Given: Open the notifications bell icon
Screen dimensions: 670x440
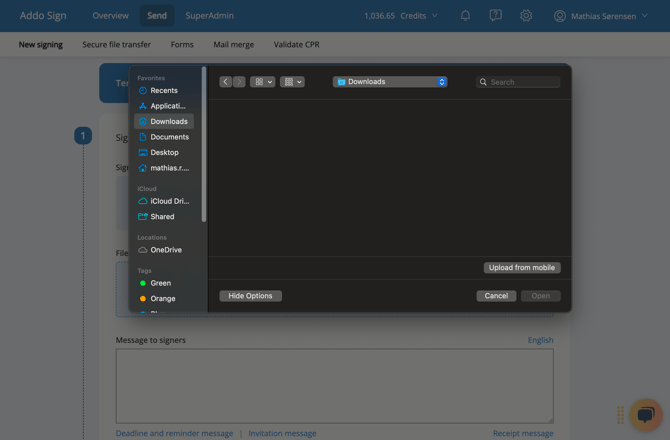Looking at the screenshot, I should [465, 16].
